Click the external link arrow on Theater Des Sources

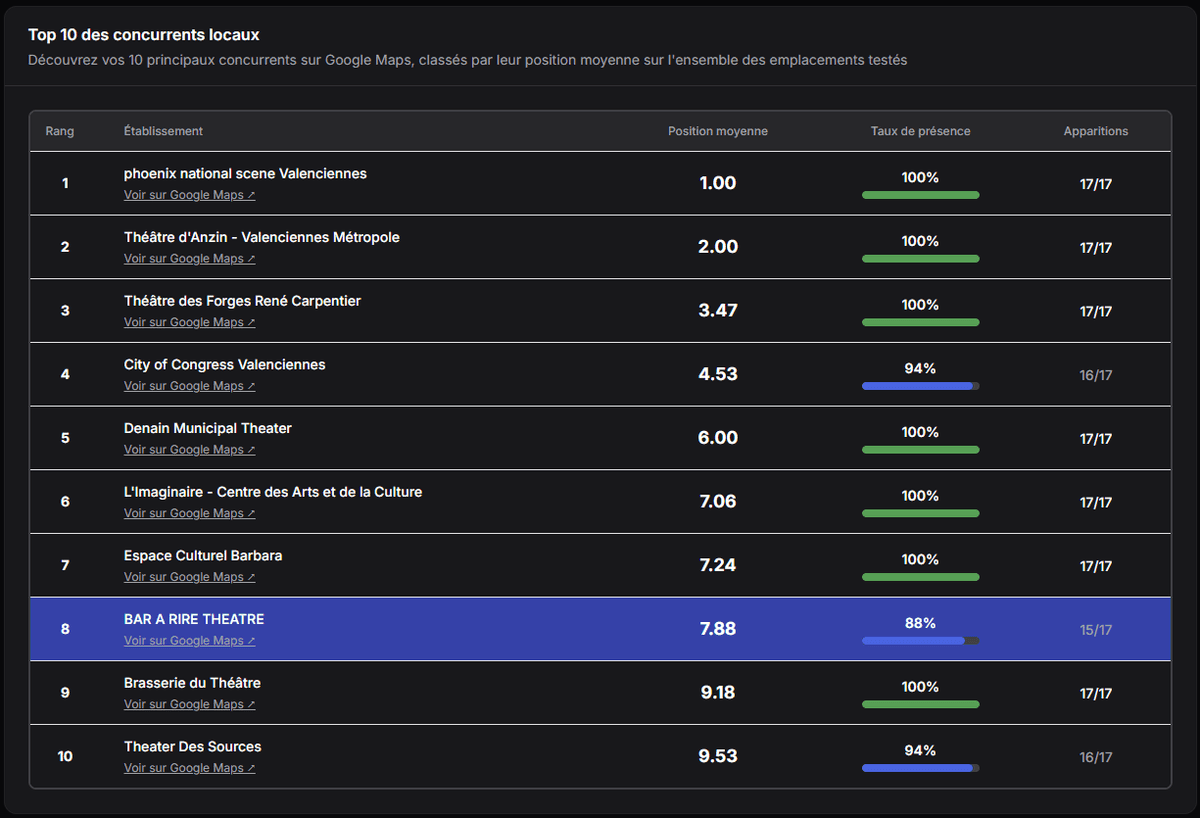(x=250, y=768)
